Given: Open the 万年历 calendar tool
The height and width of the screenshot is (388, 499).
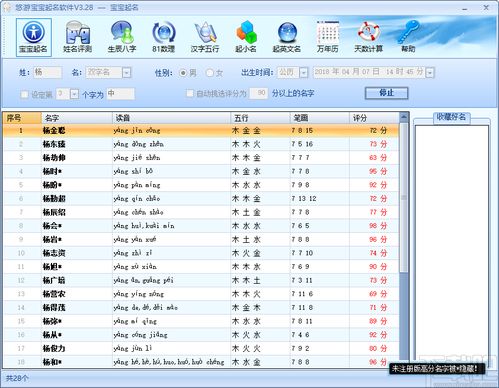Looking at the screenshot, I should tap(328, 37).
